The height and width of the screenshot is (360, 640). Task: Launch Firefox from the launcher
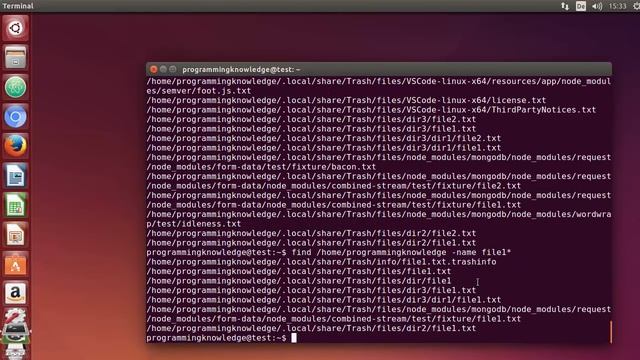point(16,146)
